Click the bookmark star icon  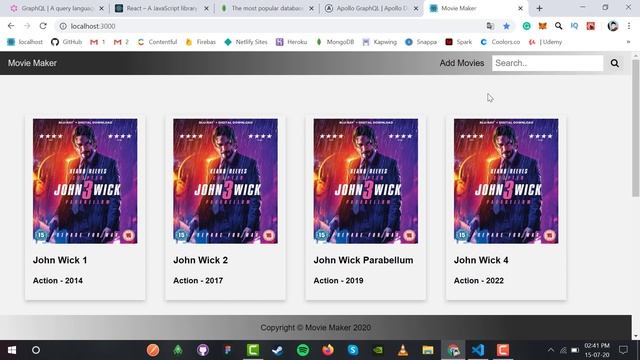tap(507, 26)
